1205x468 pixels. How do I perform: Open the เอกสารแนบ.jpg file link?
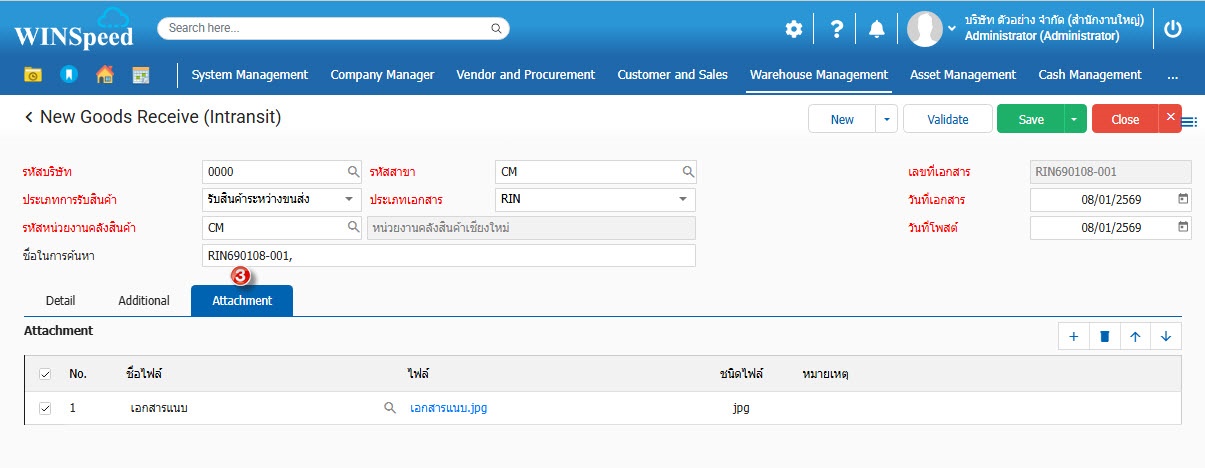coord(448,408)
